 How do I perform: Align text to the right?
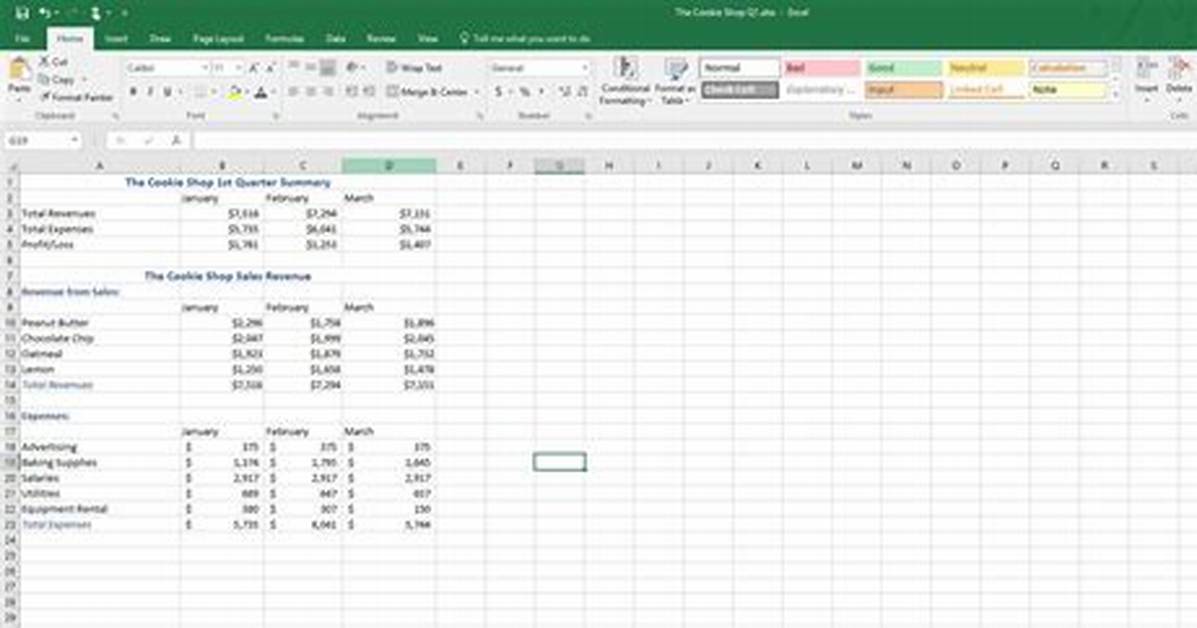(x=328, y=92)
